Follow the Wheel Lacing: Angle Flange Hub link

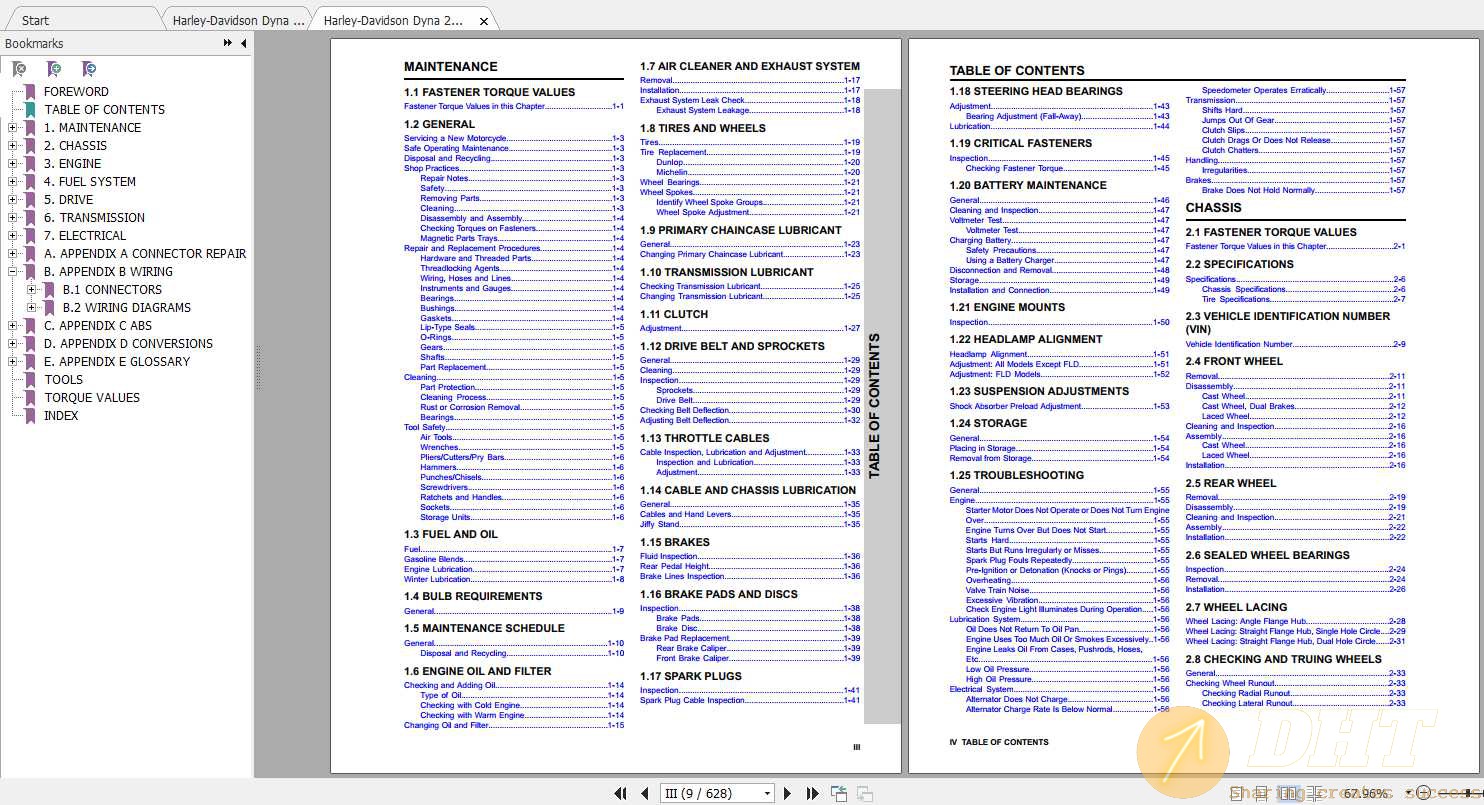[x=1295, y=621]
